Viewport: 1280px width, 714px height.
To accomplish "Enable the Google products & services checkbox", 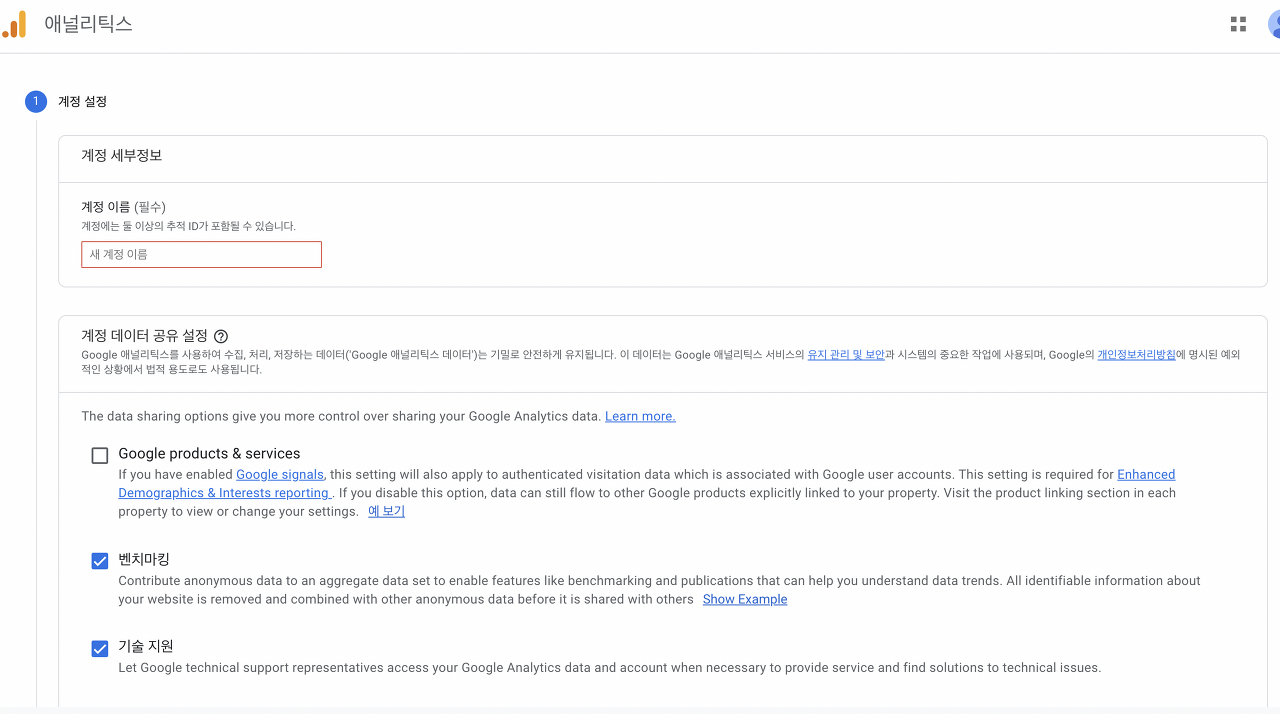I will (x=99, y=455).
